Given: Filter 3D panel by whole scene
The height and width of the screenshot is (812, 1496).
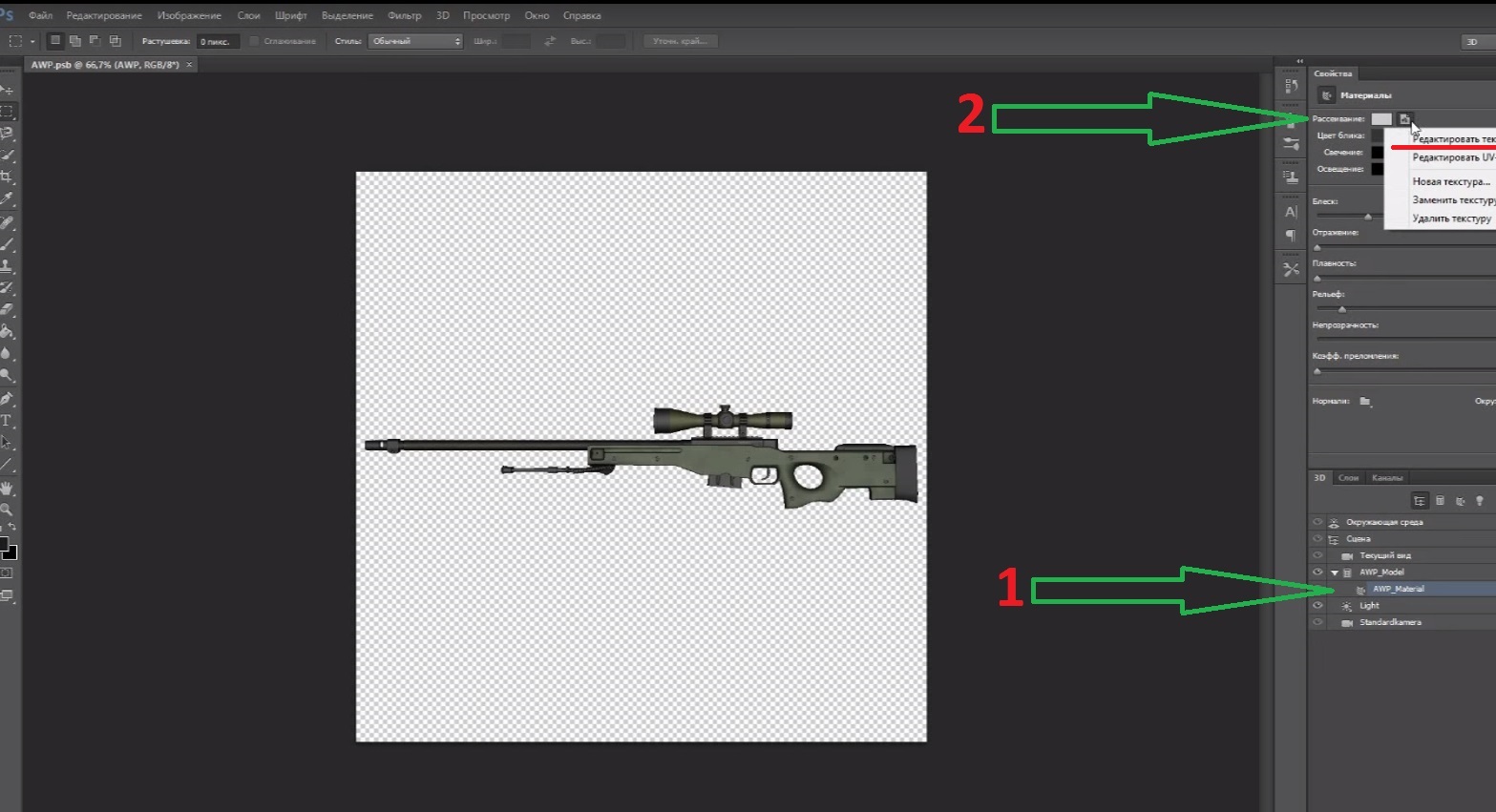Looking at the screenshot, I should pos(1420,501).
